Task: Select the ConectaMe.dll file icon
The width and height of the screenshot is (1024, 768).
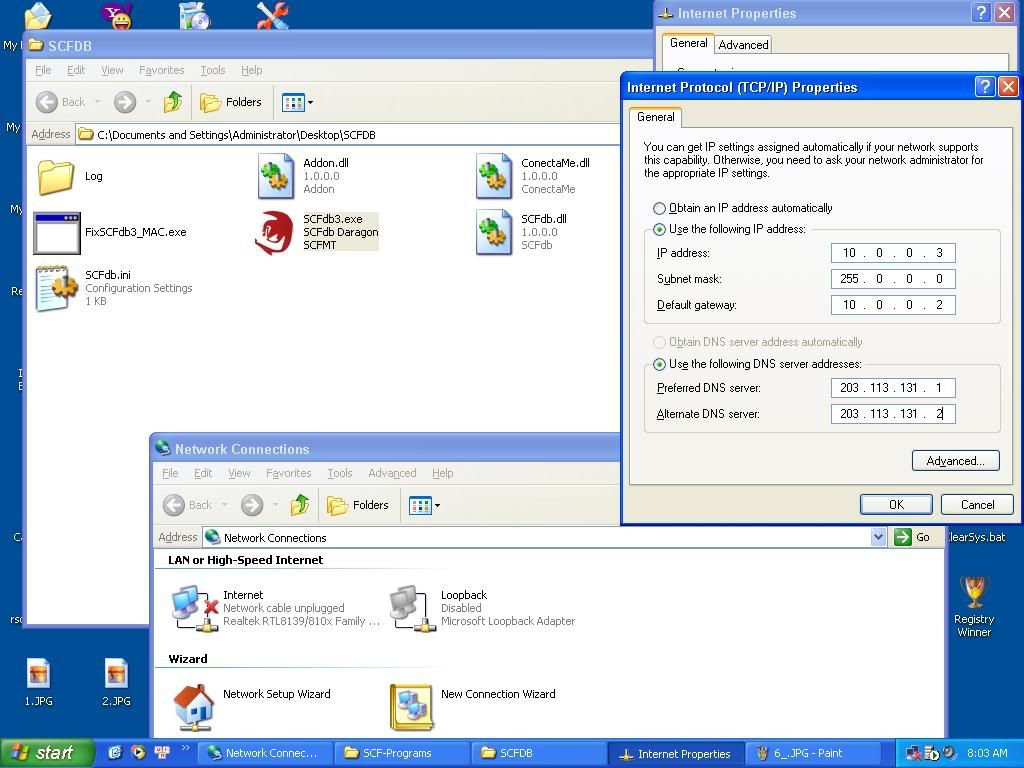Action: (x=494, y=176)
